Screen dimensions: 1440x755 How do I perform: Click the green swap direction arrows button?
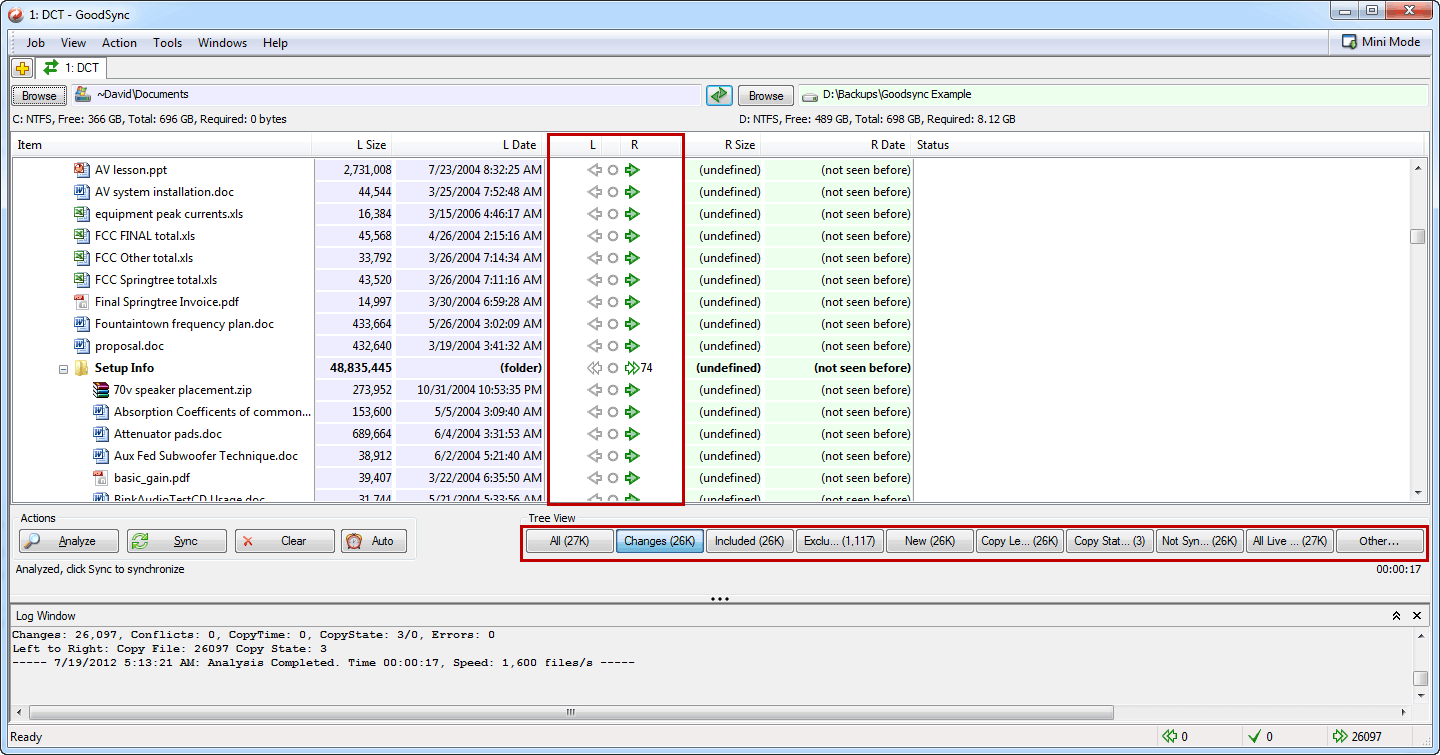(719, 95)
